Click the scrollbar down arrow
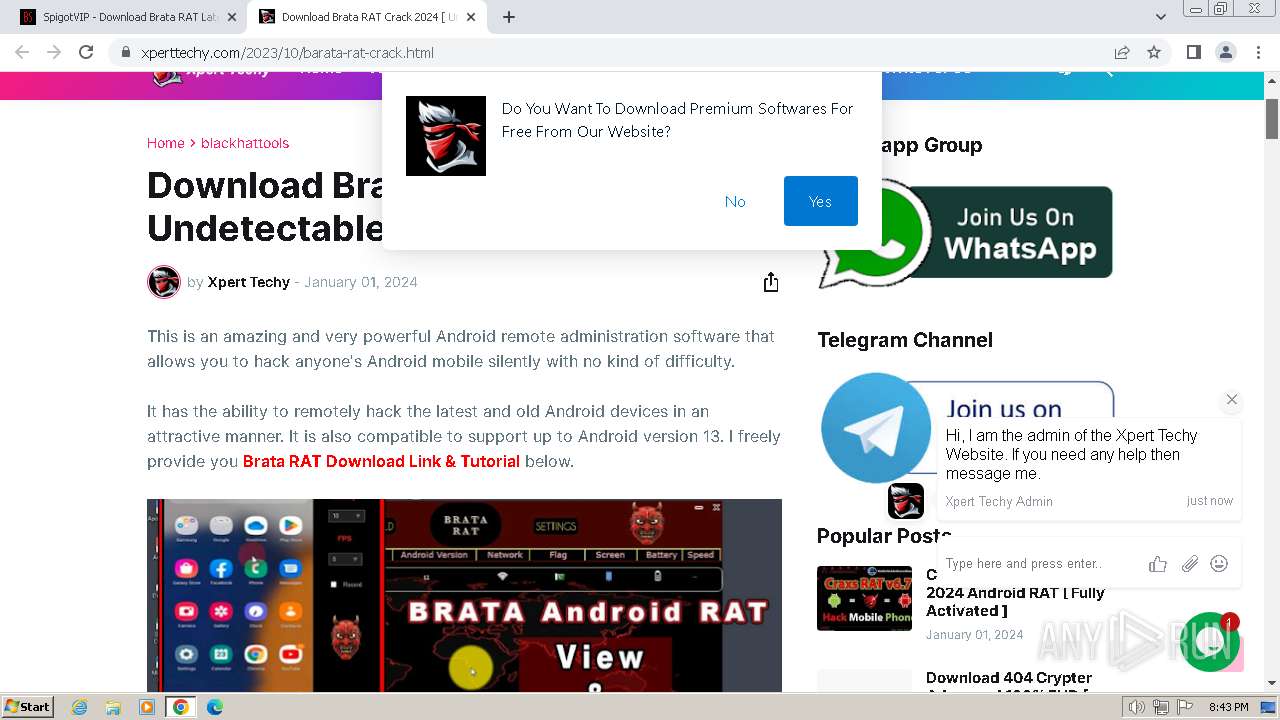Image resolution: width=1280 pixels, height=720 pixels. (1272, 684)
